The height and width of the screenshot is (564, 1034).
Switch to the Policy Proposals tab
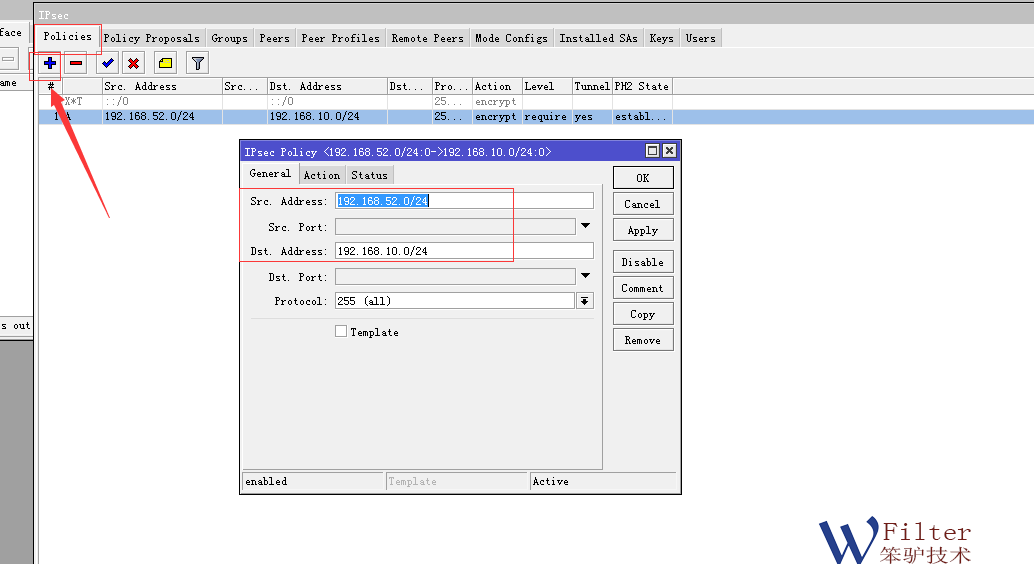pos(151,38)
